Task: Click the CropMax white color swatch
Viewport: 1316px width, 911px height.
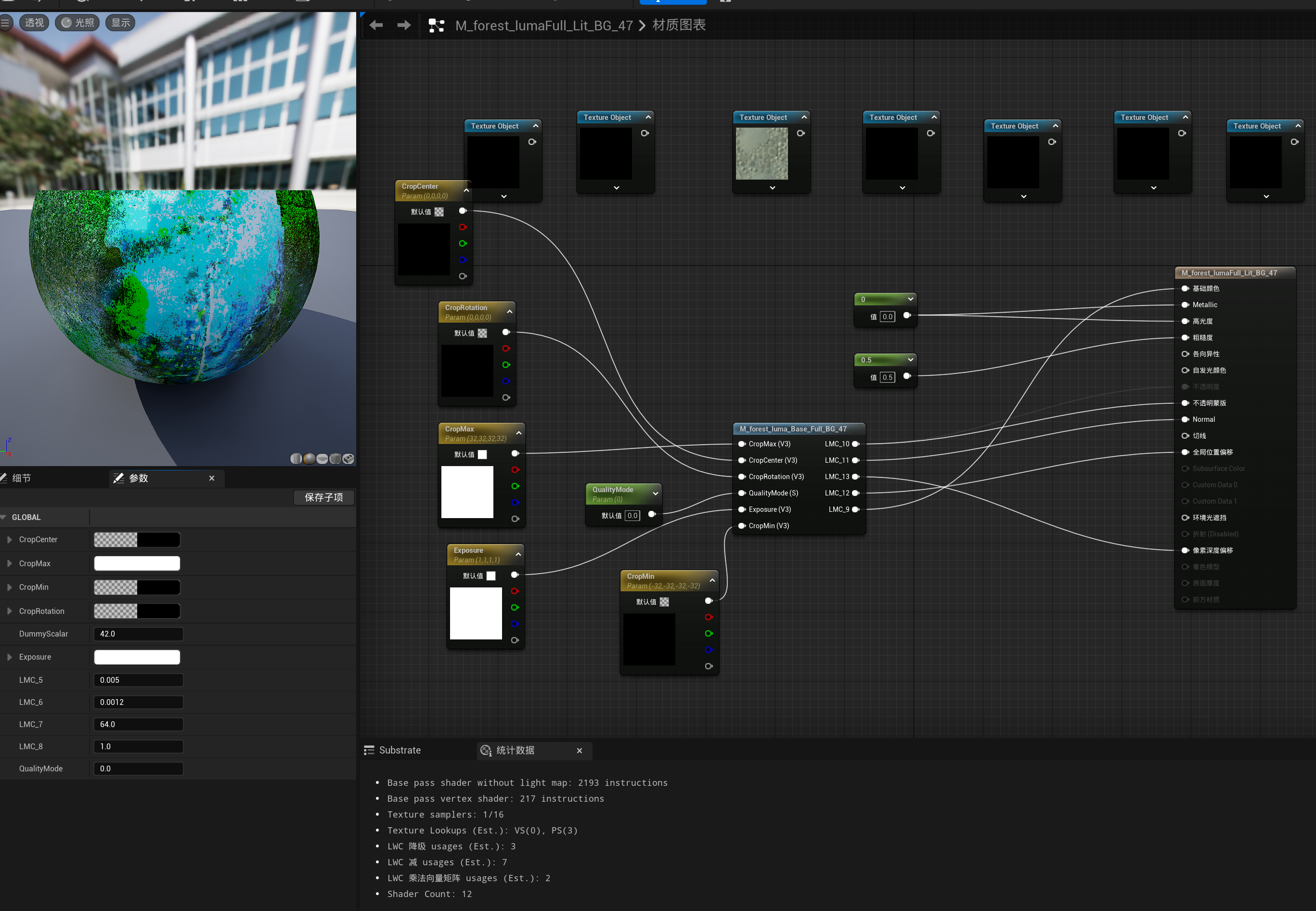Action: (x=137, y=563)
